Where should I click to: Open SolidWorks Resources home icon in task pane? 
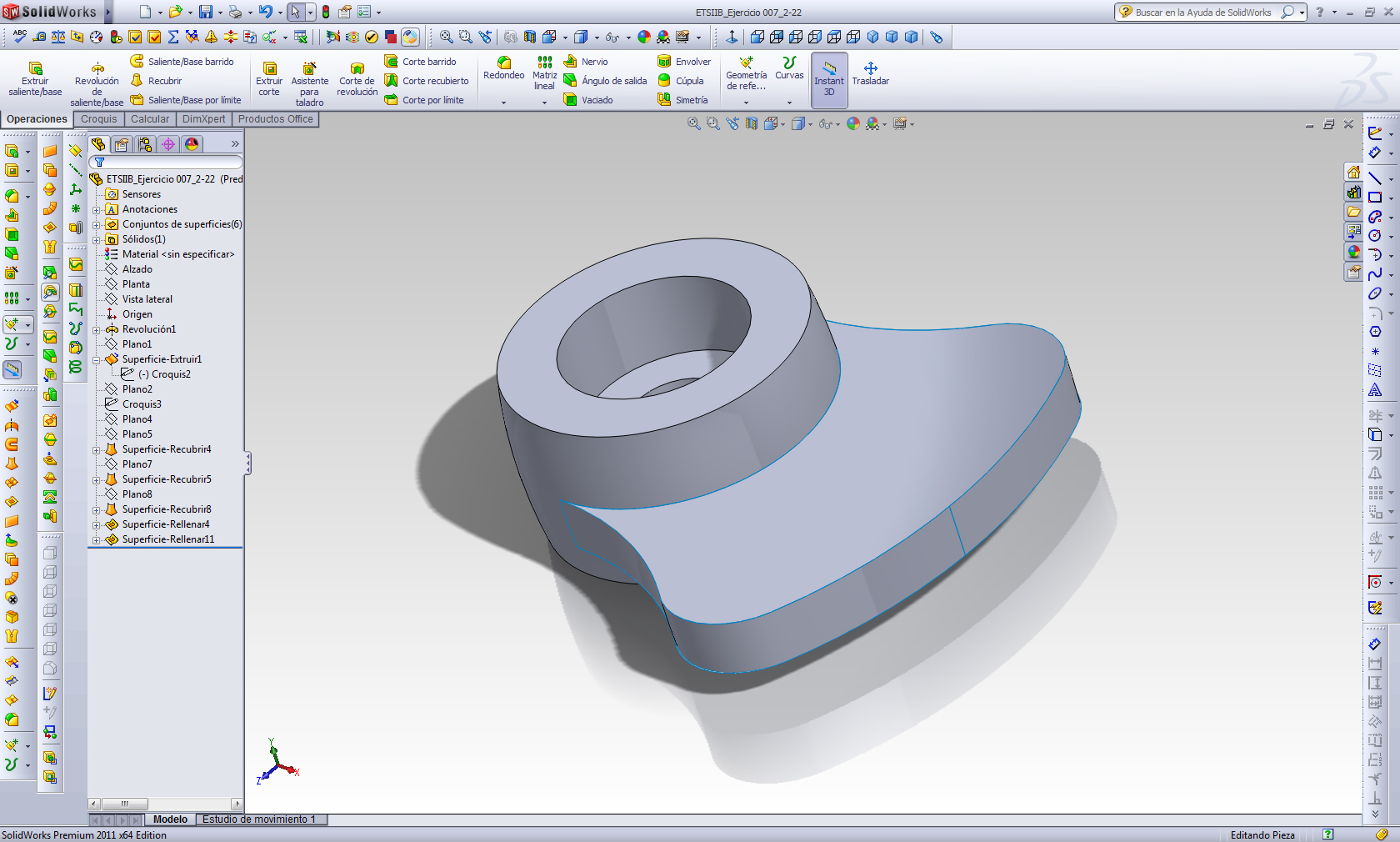[1354, 173]
